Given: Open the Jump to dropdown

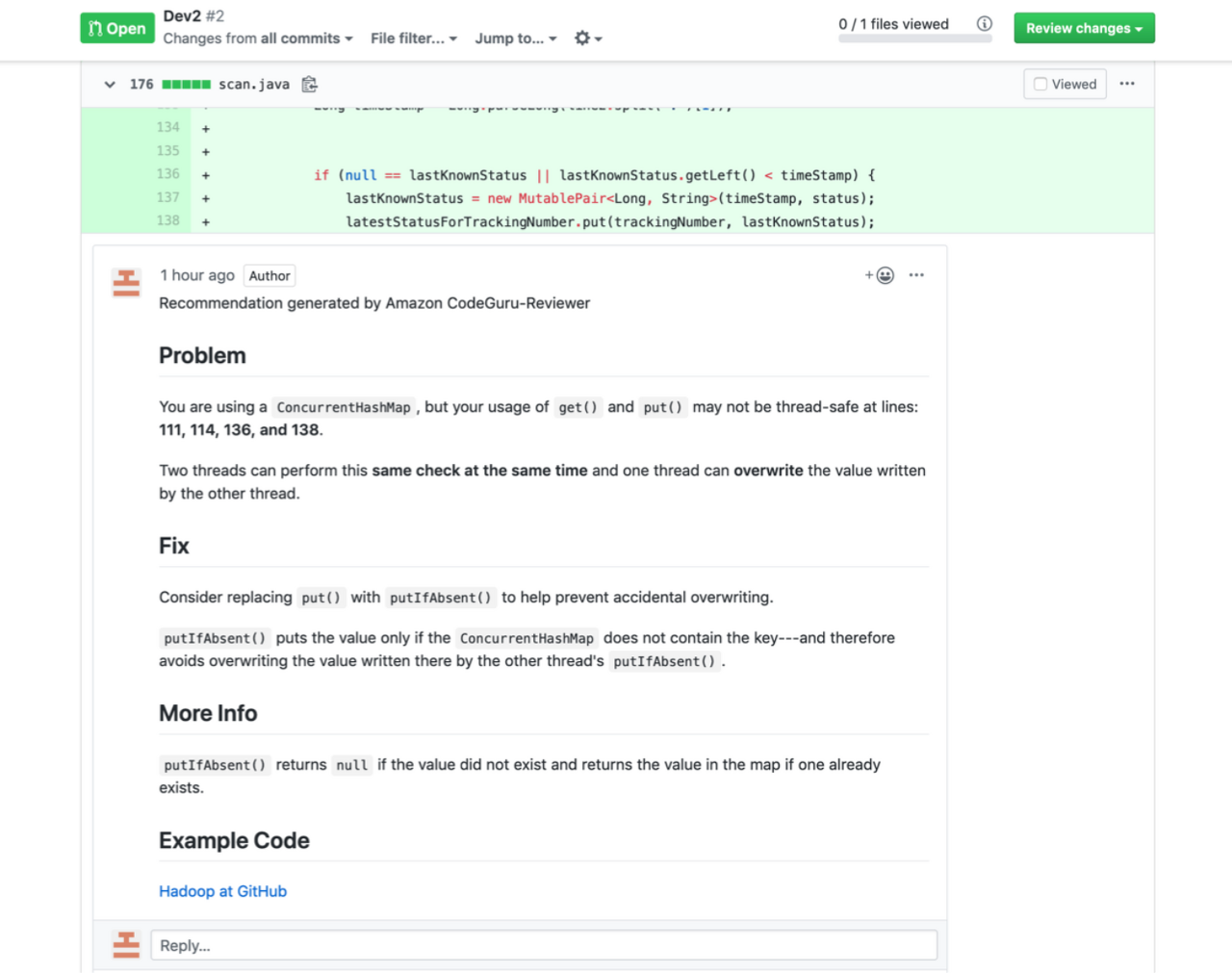Looking at the screenshot, I should (516, 38).
